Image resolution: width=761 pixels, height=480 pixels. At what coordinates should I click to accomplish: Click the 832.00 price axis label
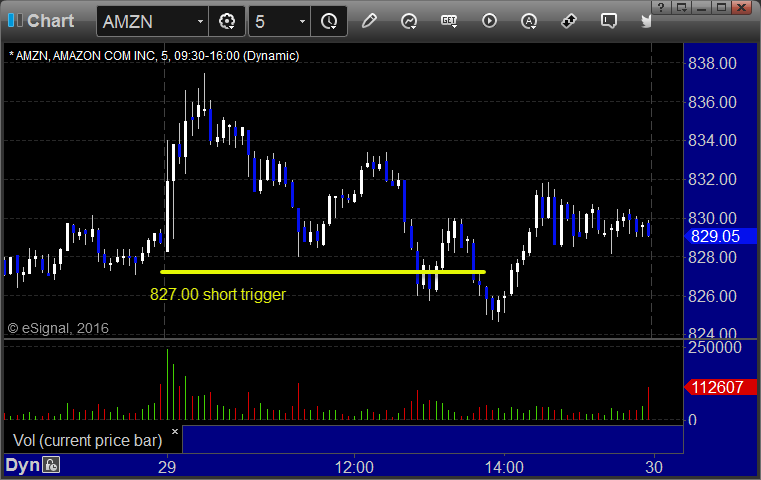pyautogui.click(x=712, y=180)
